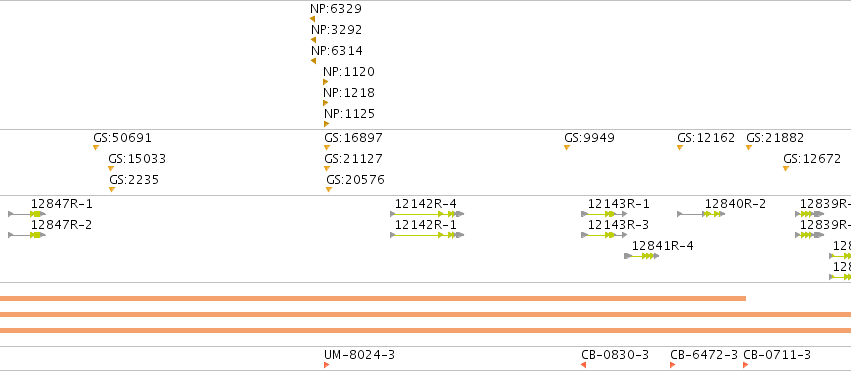Click the GS:16897 insertion marker
851x371 pixels.
click(x=327, y=148)
